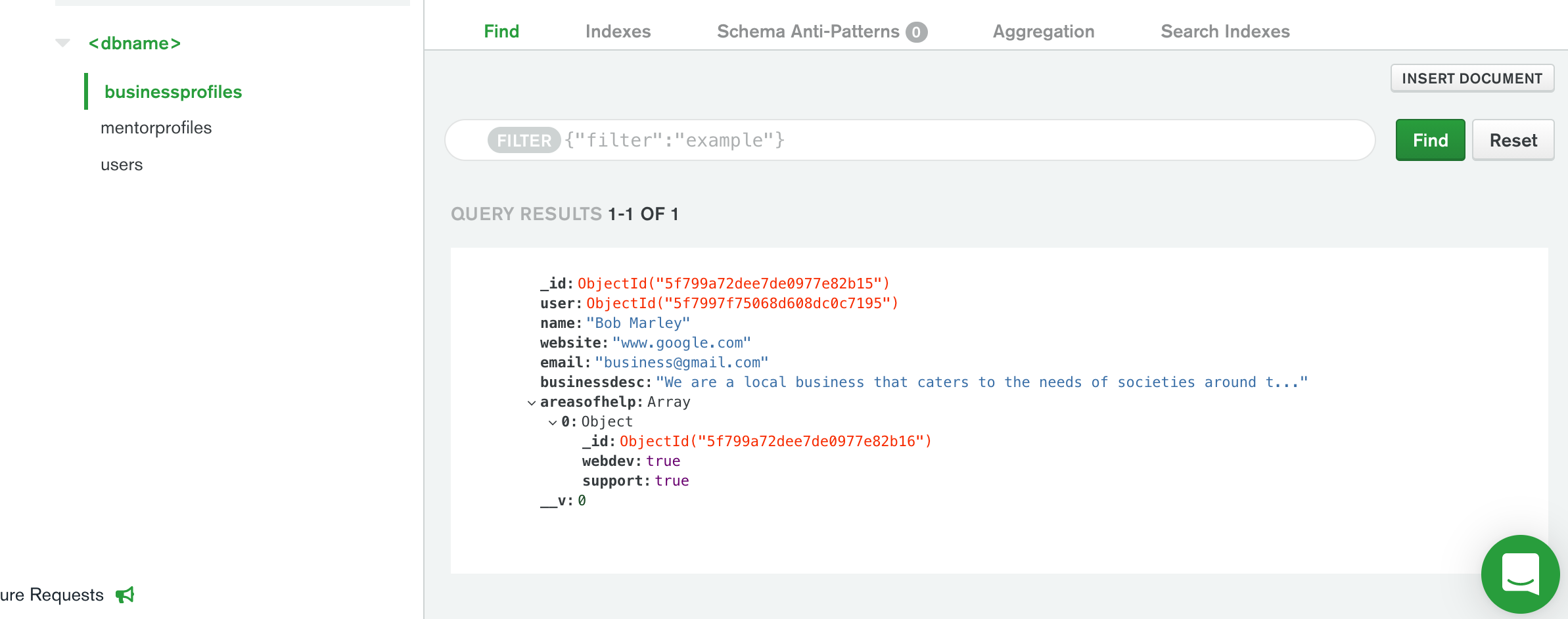Collapse the 0: Object chevron
The image size is (1568, 619).
click(x=552, y=422)
